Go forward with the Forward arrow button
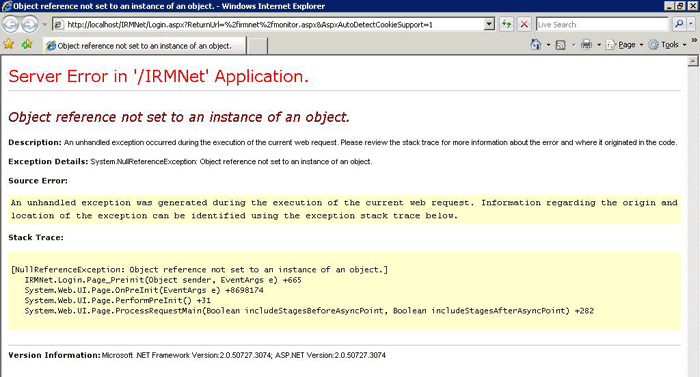The height and width of the screenshot is (377, 700). coord(29,24)
